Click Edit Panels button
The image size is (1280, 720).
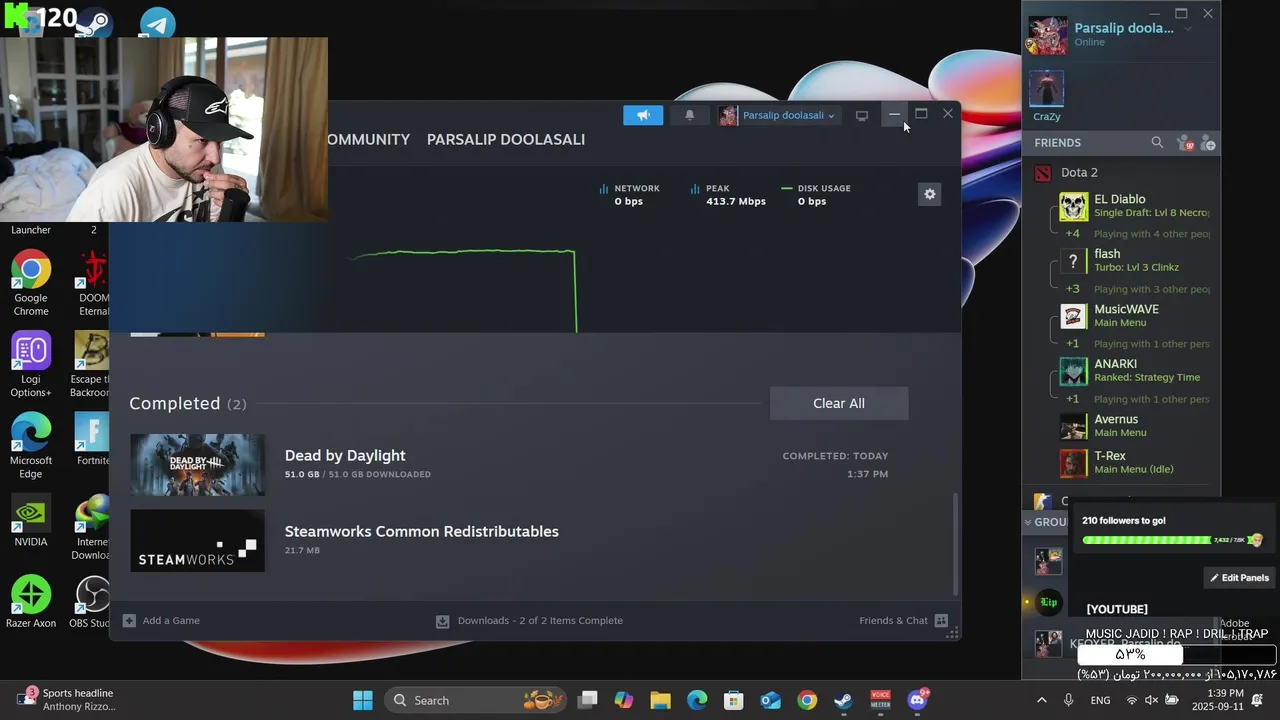click(x=1239, y=578)
